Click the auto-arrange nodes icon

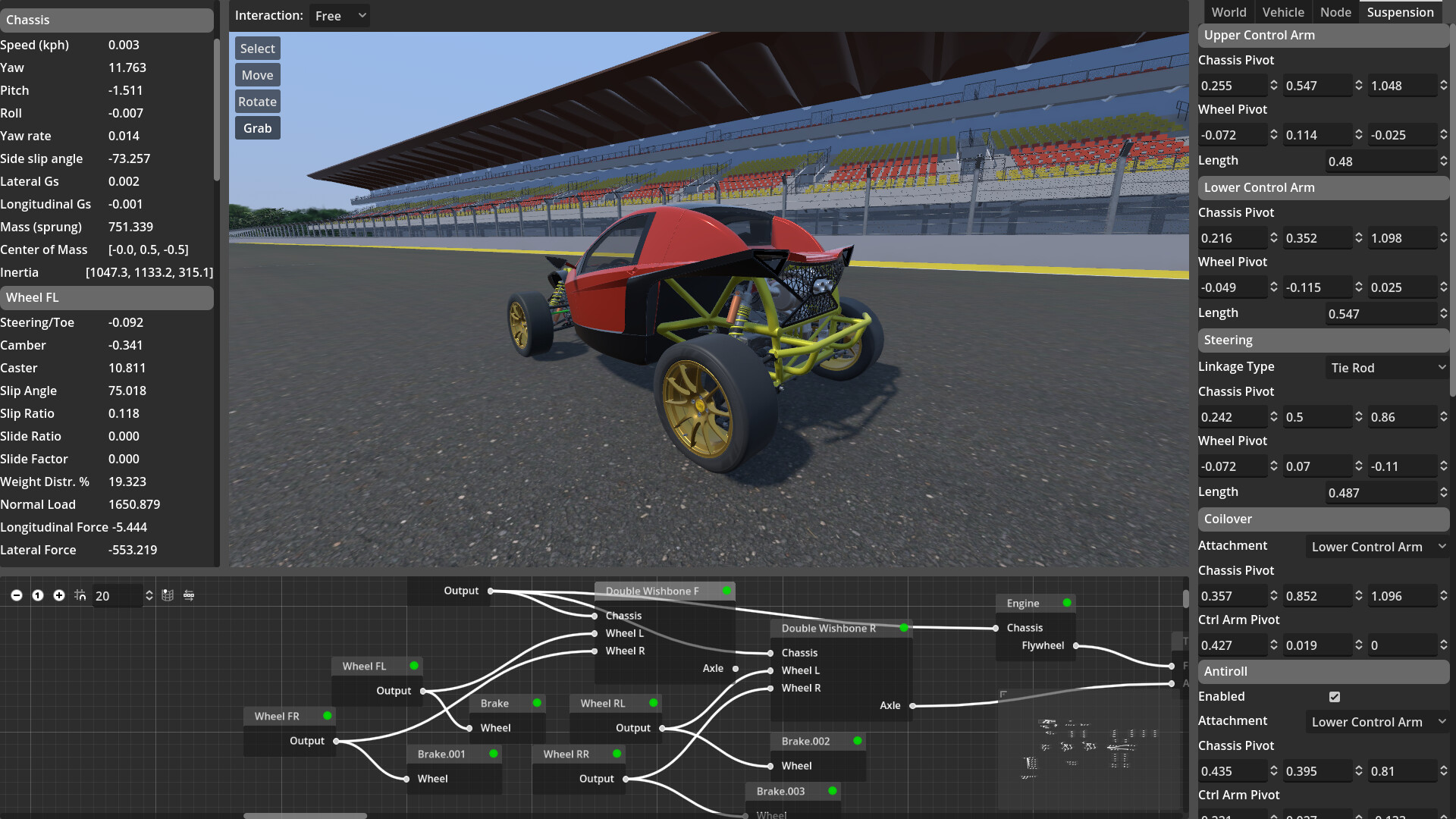[x=188, y=595]
